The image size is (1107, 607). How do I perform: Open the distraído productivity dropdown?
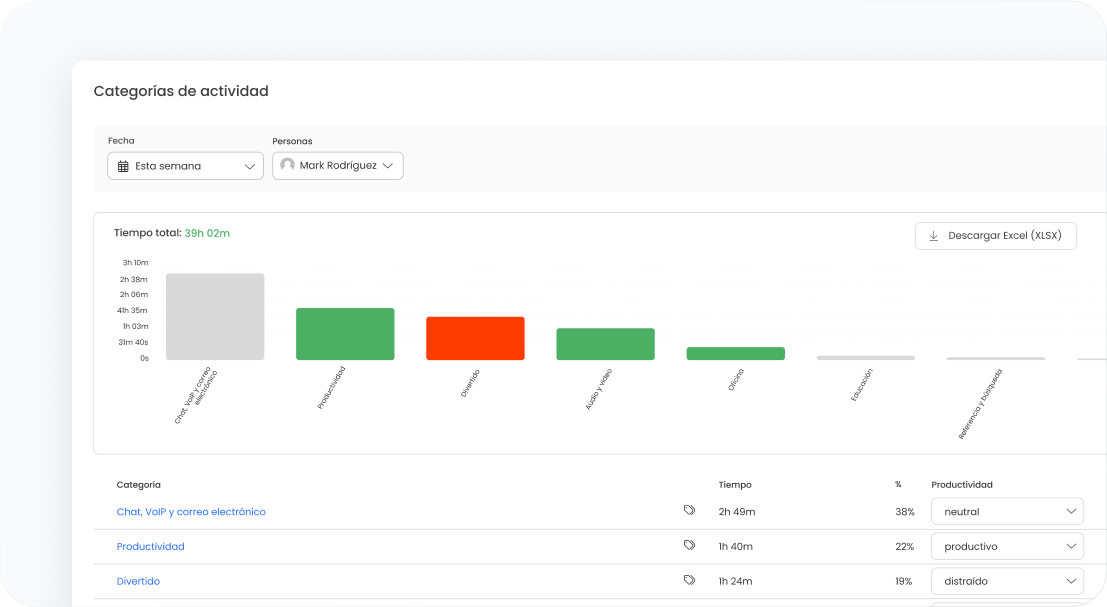[x=1006, y=581]
